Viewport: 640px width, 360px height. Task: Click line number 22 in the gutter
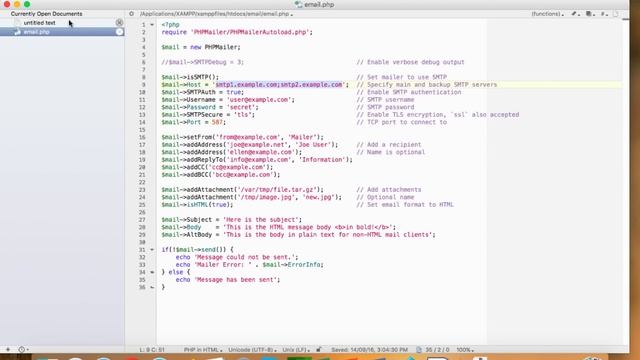(142, 182)
